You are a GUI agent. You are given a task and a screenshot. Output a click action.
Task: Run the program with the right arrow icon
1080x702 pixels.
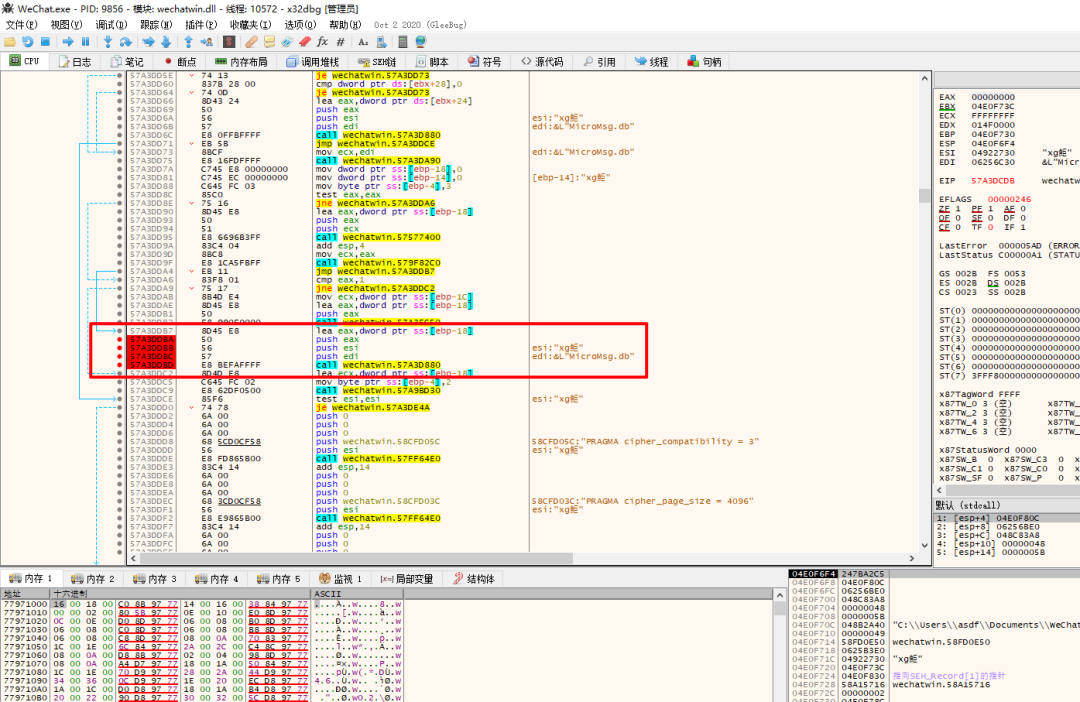coord(68,42)
